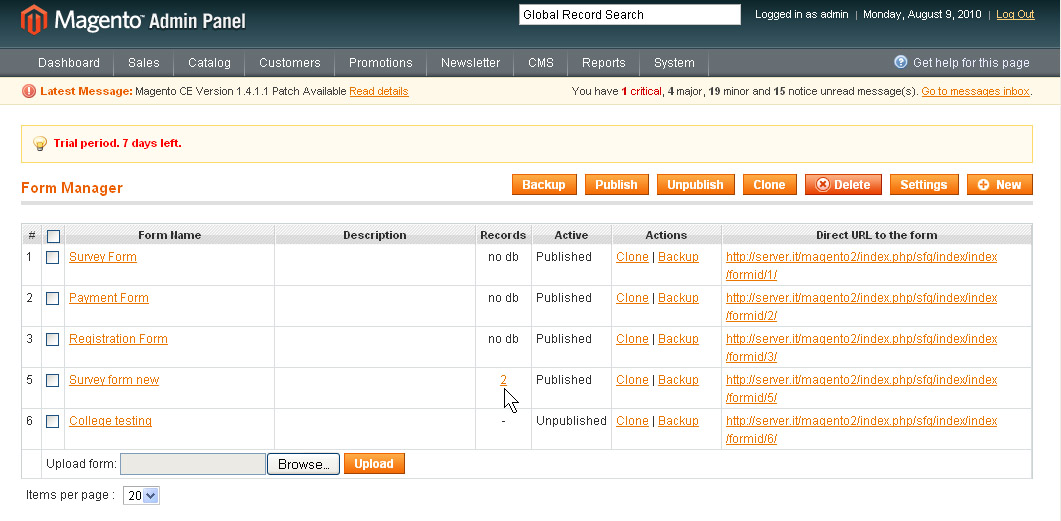Backup the Payment Form row

pyautogui.click(x=678, y=298)
